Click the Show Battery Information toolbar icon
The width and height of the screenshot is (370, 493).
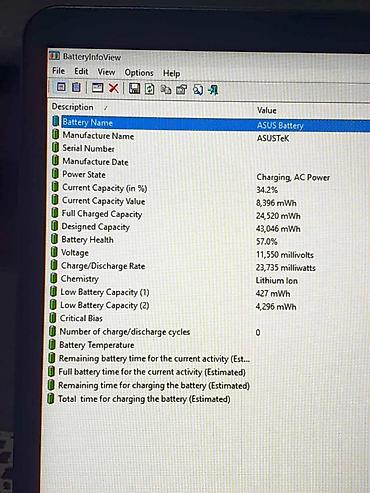coord(61,87)
